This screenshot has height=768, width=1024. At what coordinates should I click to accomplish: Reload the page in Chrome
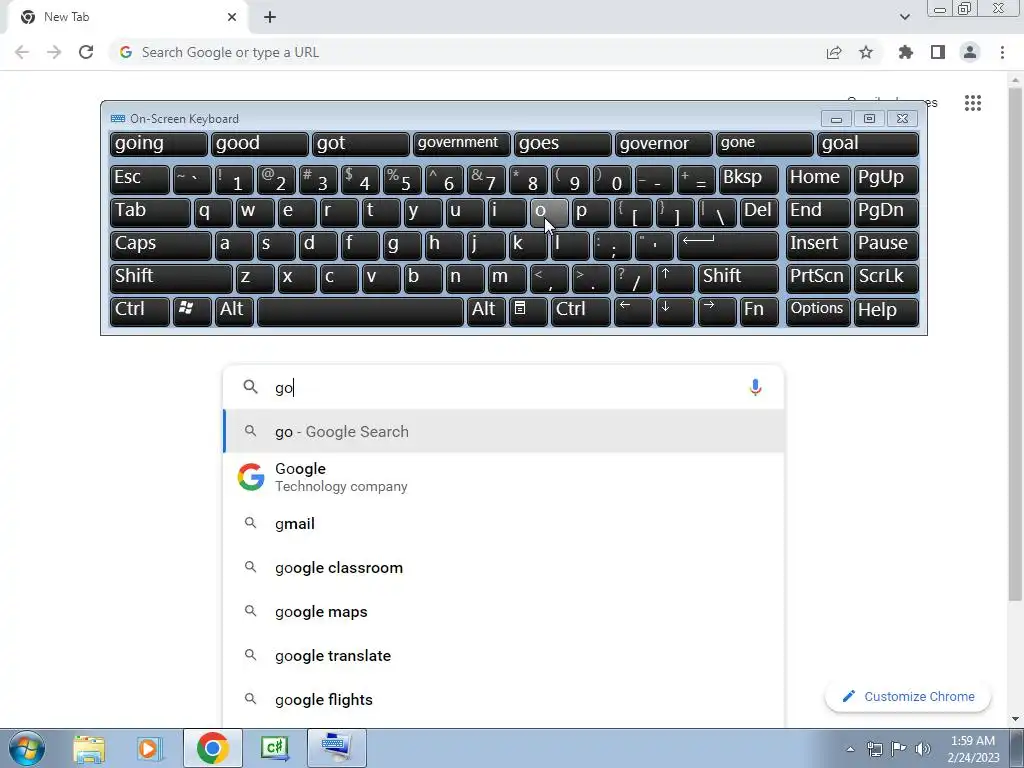pos(86,52)
